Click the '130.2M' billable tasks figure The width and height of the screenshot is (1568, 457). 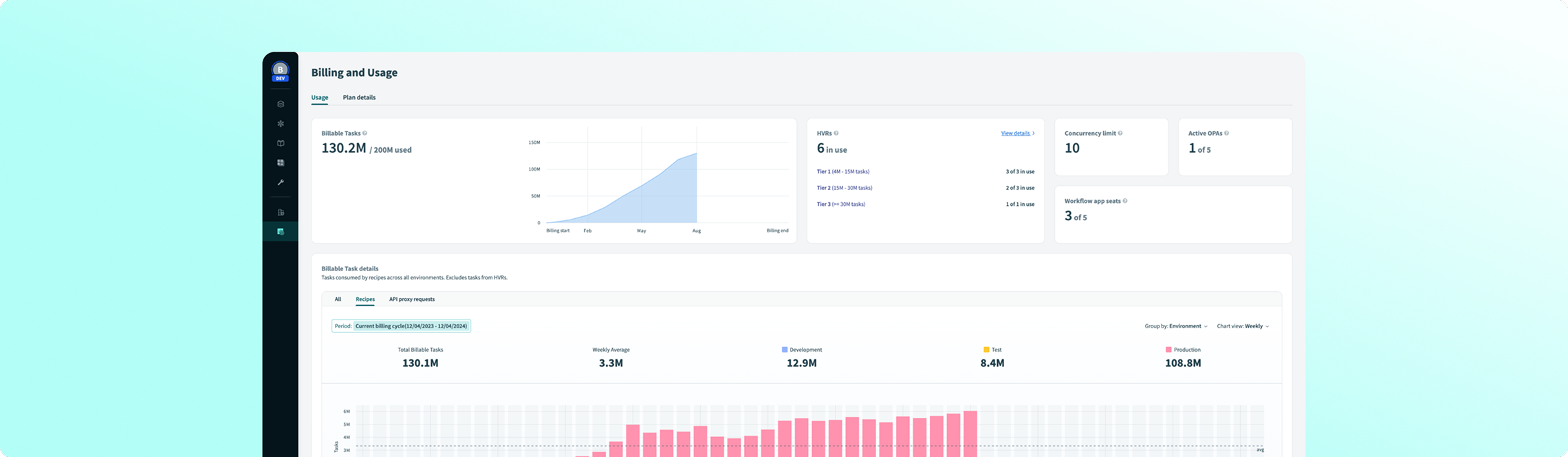pos(344,148)
